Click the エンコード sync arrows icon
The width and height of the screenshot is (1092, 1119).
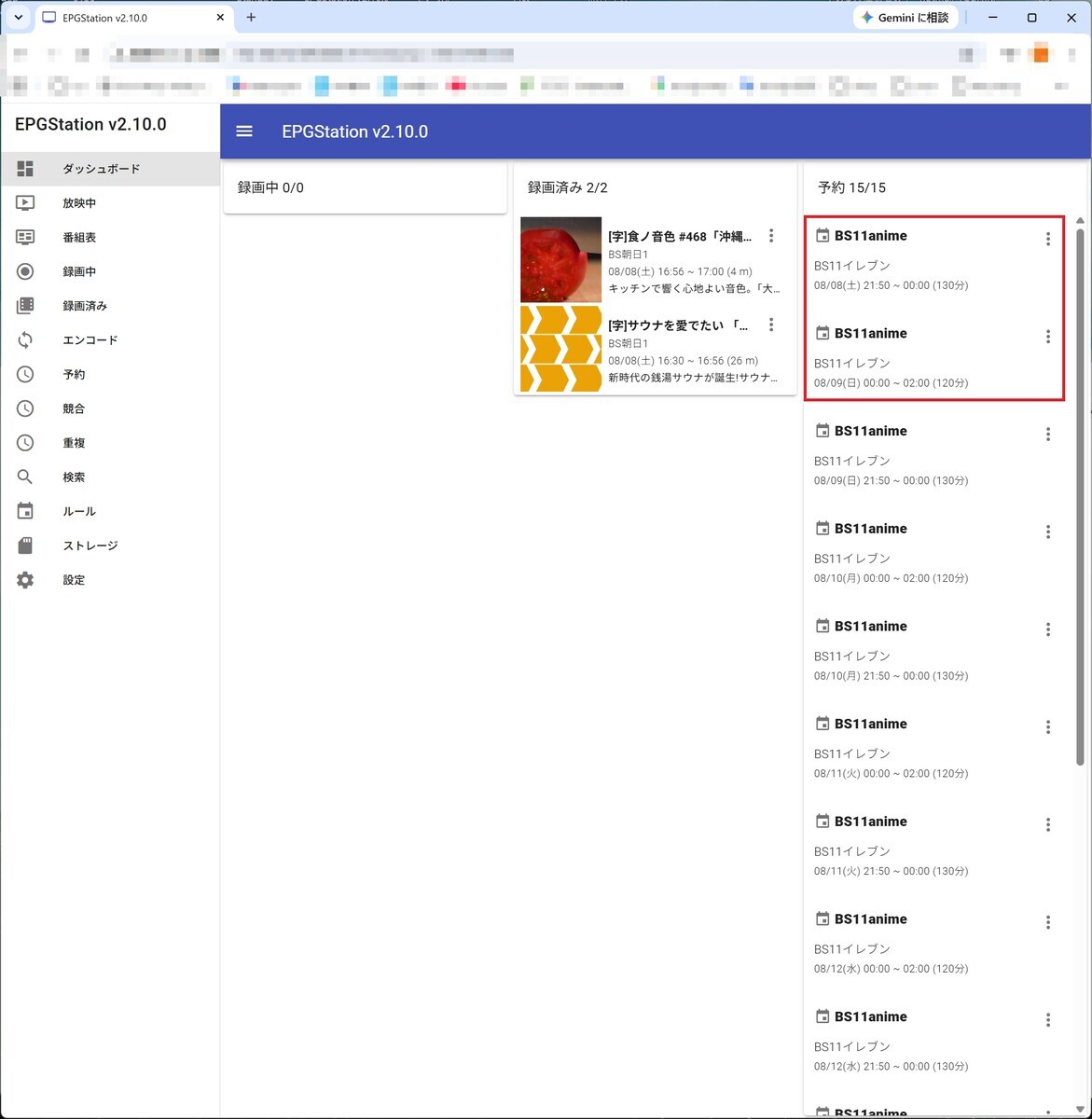tap(25, 340)
